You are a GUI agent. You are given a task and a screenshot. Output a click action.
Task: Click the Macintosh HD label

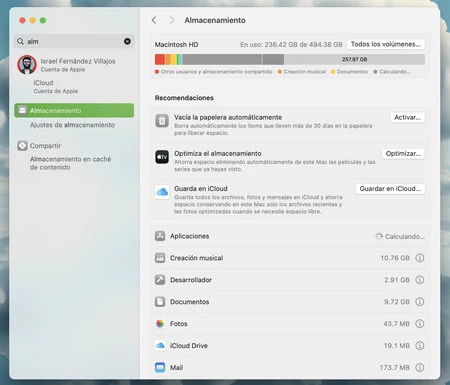tap(176, 45)
